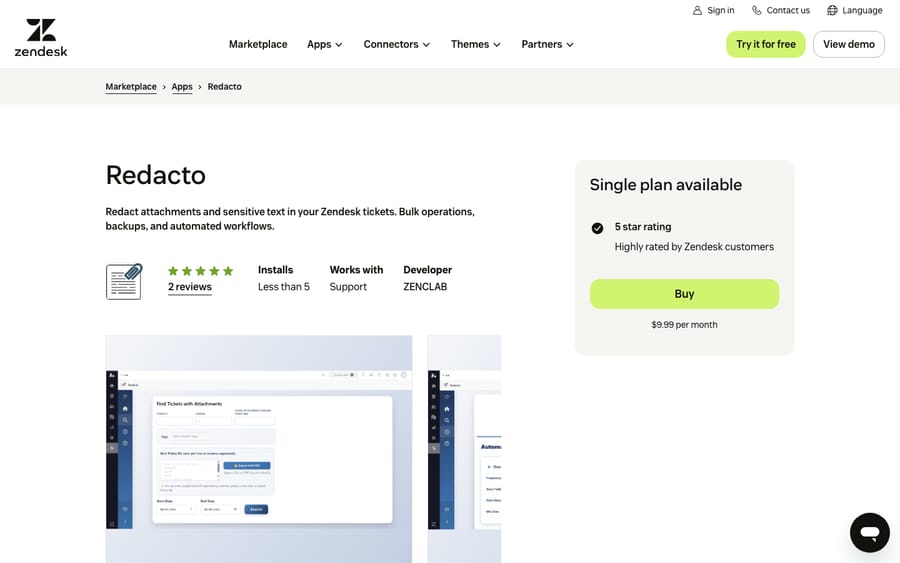Click the Single plan available heading

pyautogui.click(x=666, y=185)
